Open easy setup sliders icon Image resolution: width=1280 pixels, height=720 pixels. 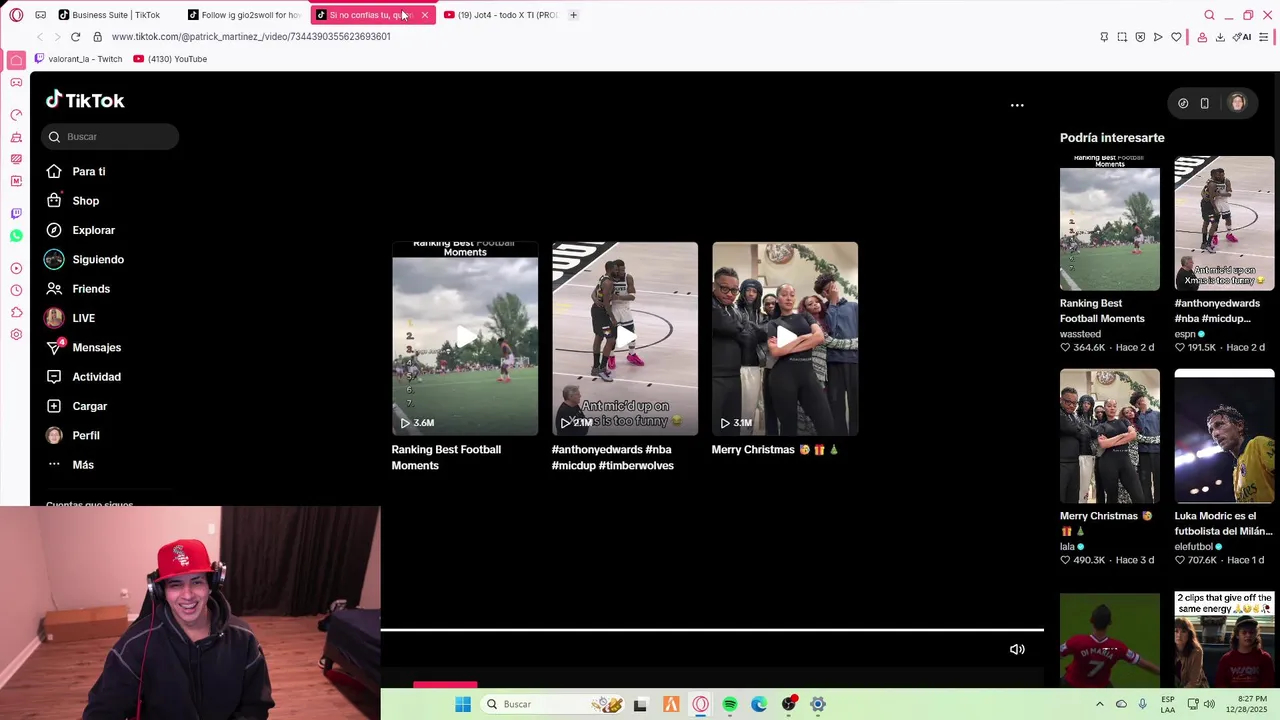(1264, 37)
